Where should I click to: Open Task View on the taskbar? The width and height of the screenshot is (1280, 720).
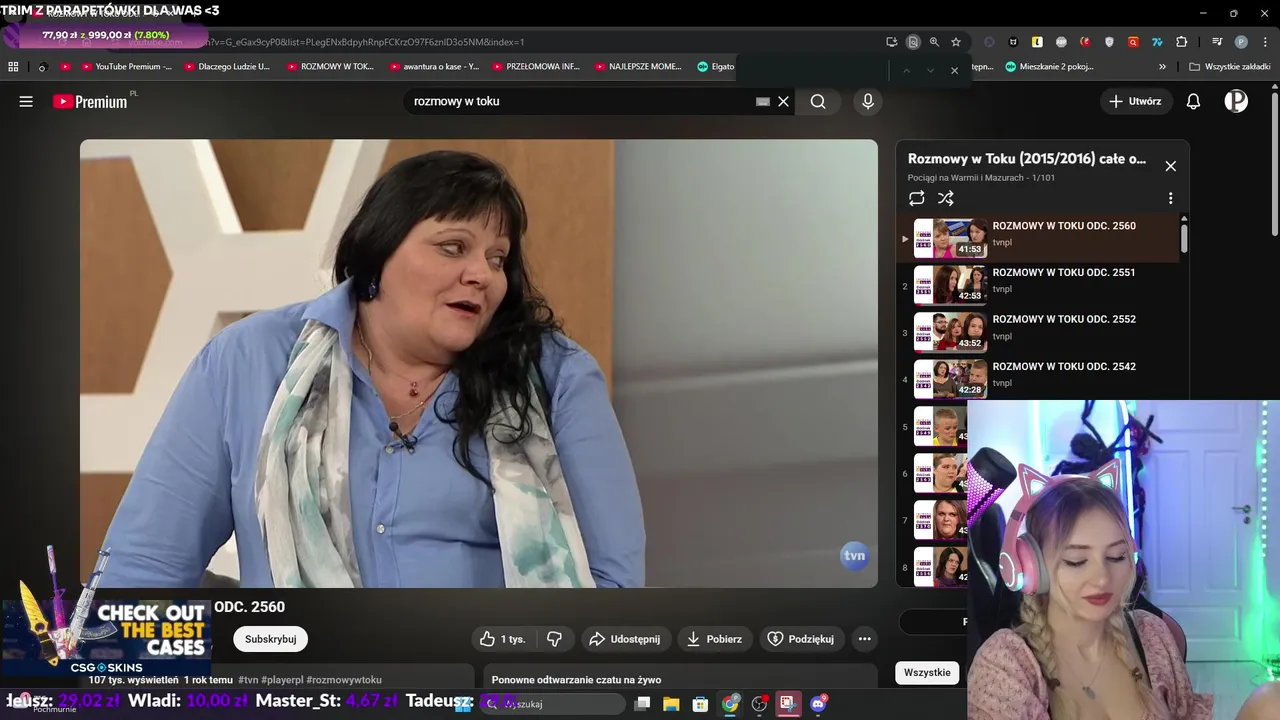pos(642,704)
